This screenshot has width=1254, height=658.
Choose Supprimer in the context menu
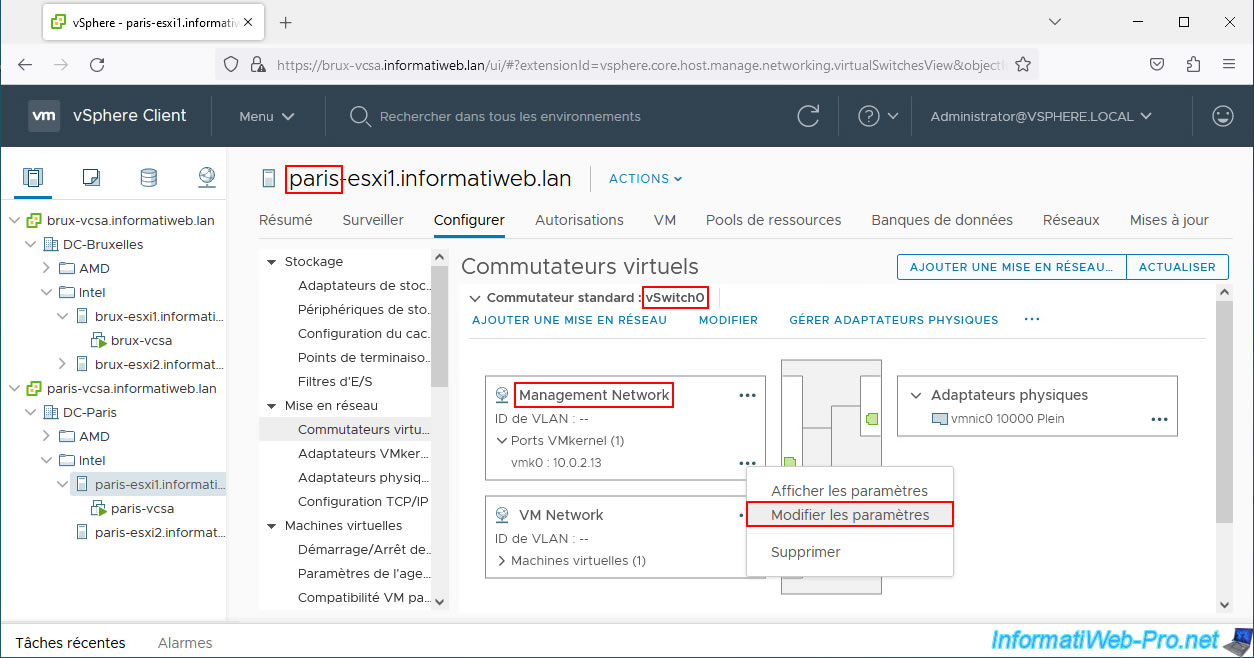pos(850,552)
